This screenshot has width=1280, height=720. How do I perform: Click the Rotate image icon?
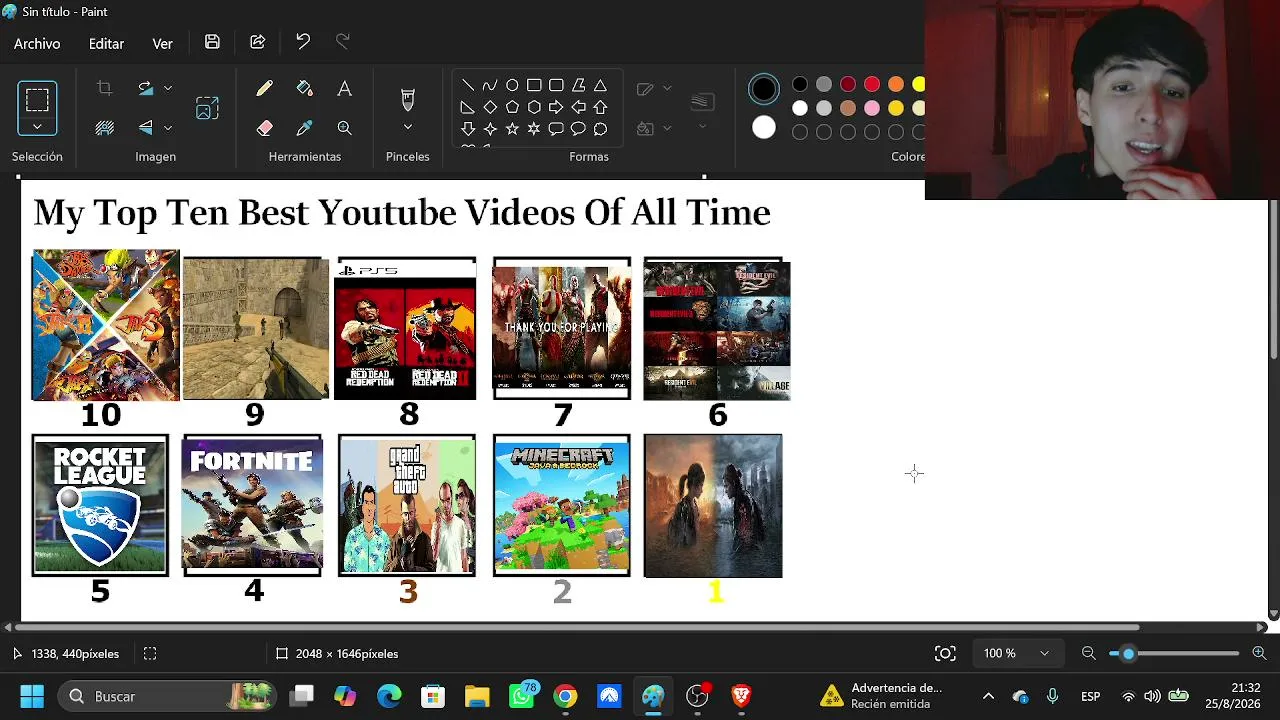click(146, 88)
